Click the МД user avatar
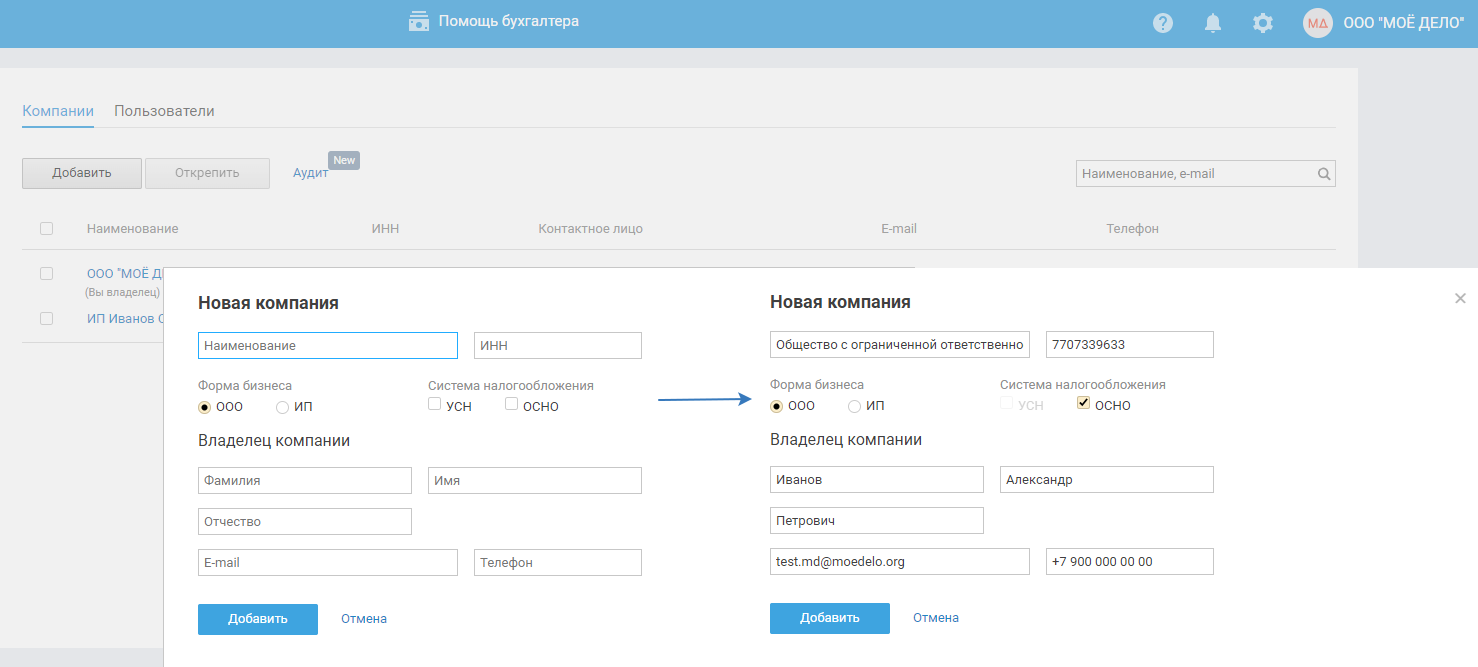 point(1318,23)
